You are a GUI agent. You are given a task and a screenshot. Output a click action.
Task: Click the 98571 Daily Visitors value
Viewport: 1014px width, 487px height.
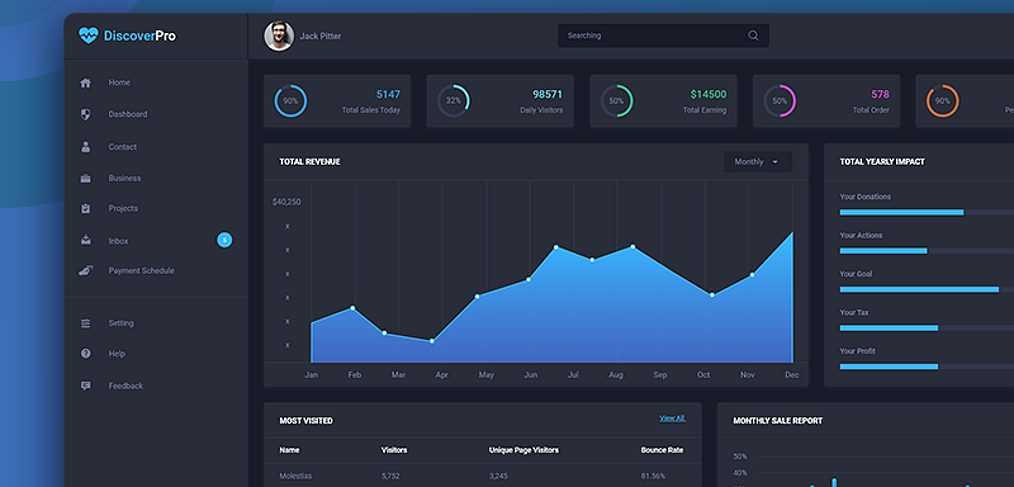(x=547, y=94)
